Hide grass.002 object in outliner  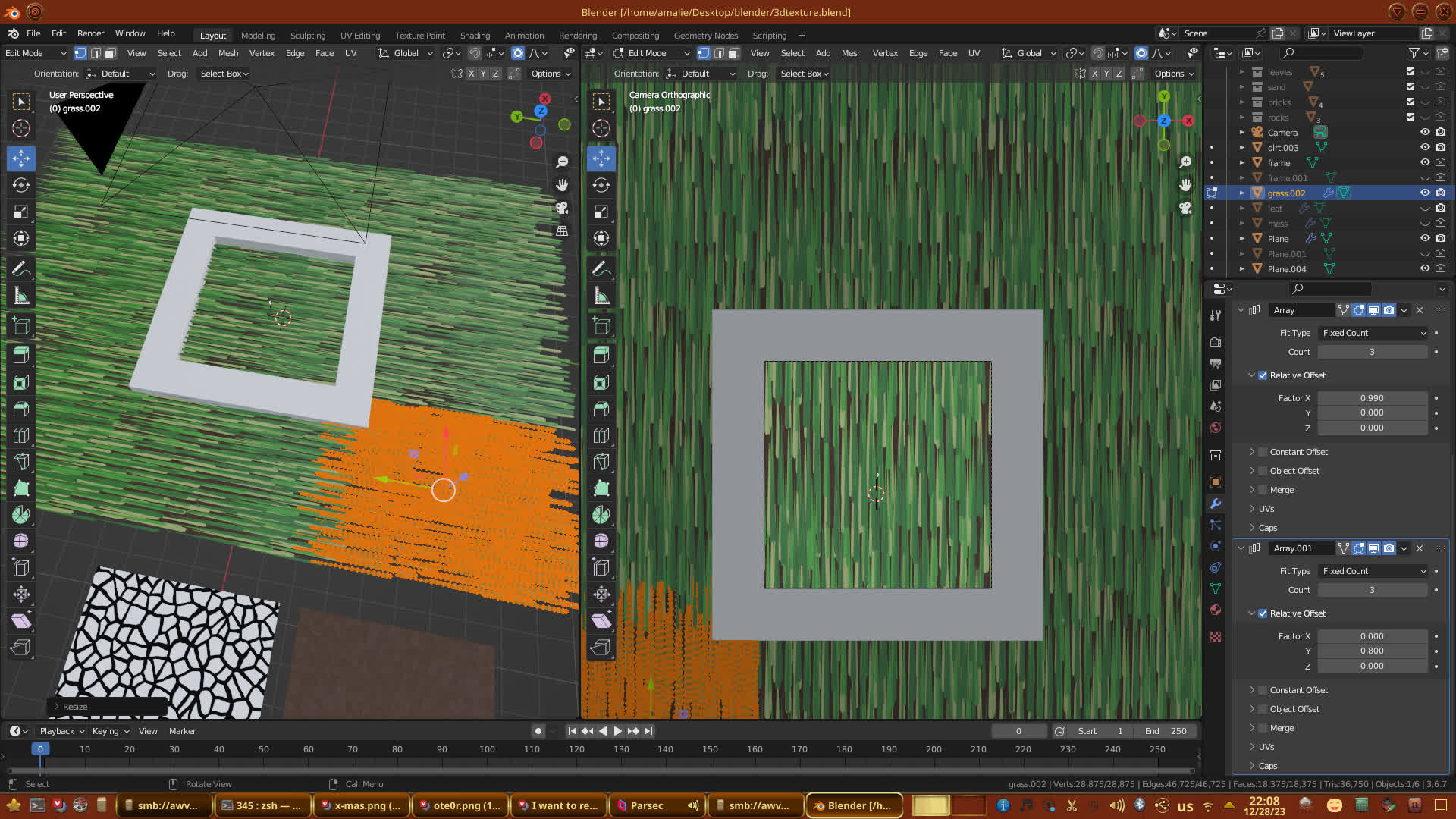pos(1425,193)
